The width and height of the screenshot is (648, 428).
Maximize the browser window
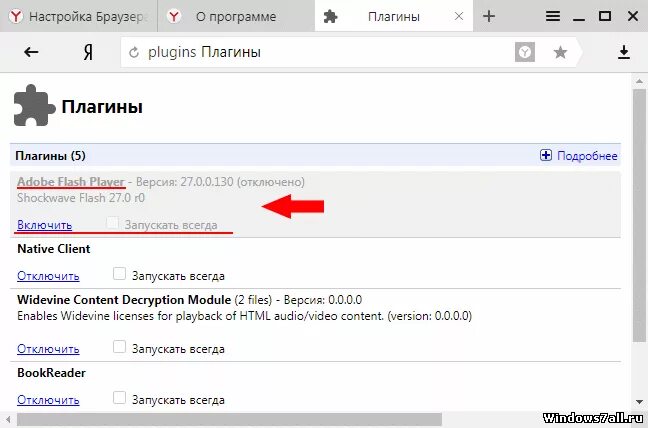coord(605,16)
